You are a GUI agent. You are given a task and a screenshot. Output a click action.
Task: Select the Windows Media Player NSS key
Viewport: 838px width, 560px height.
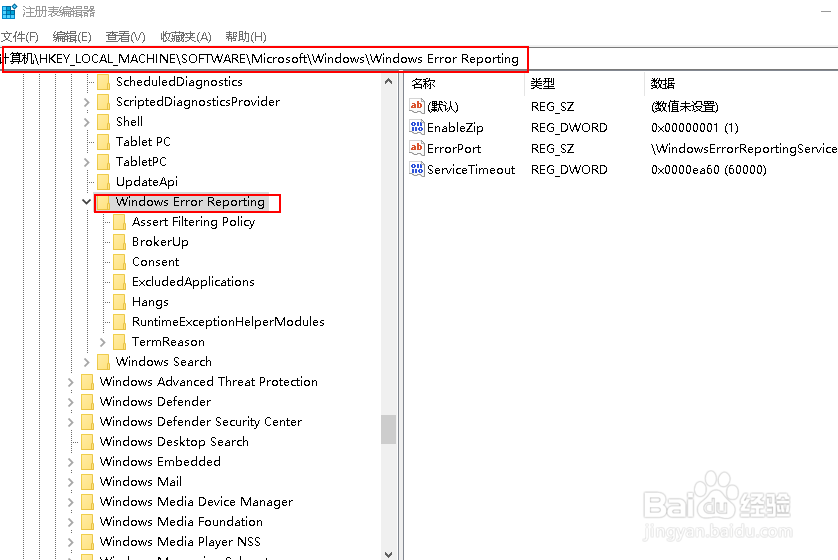180,542
